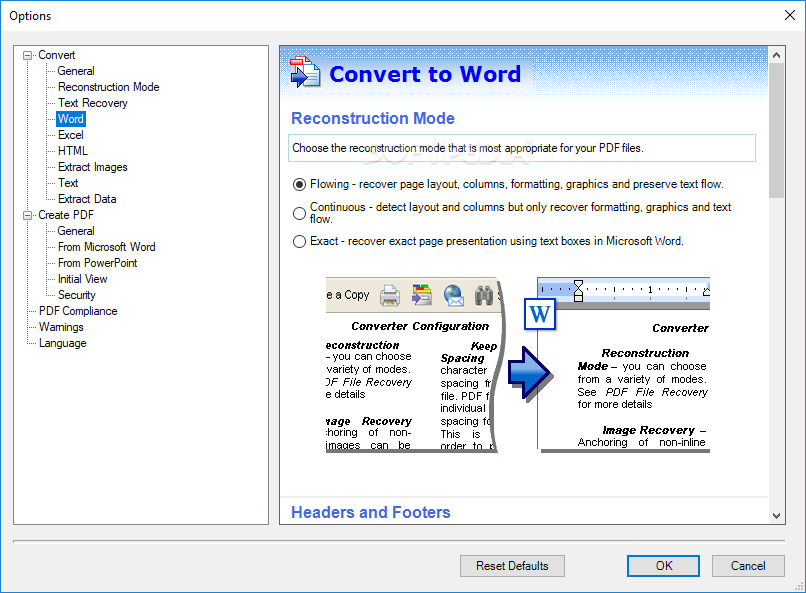Select the Flowing reconstruction mode radio
Viewport: 806px width, 593px height.
click(x=299, y=184)
